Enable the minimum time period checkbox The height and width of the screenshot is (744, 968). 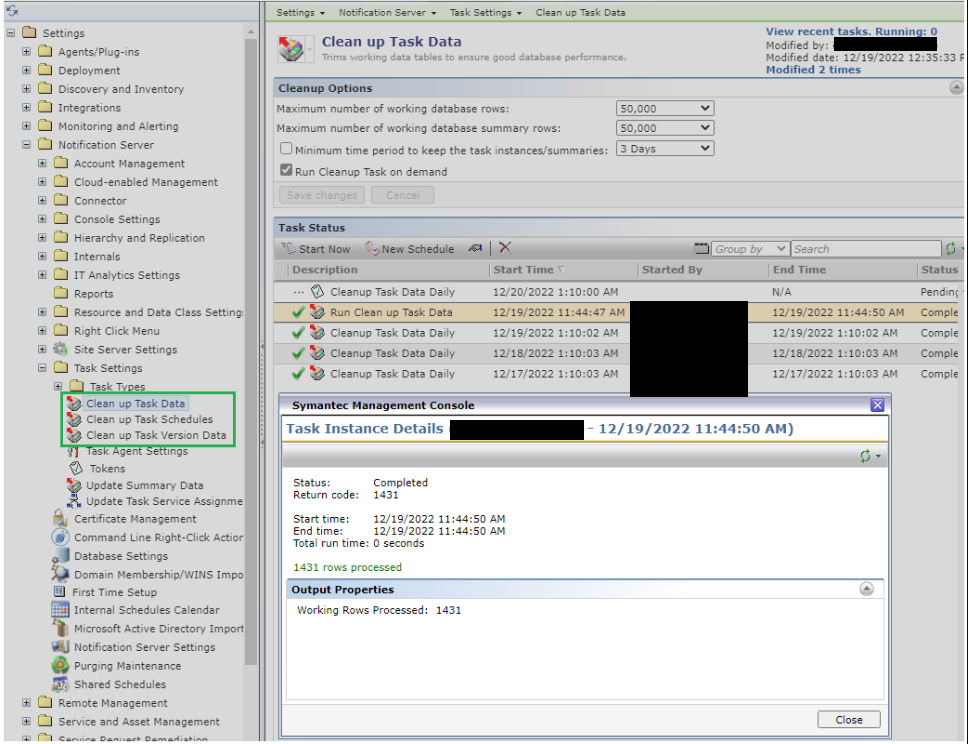pos(286,149)
